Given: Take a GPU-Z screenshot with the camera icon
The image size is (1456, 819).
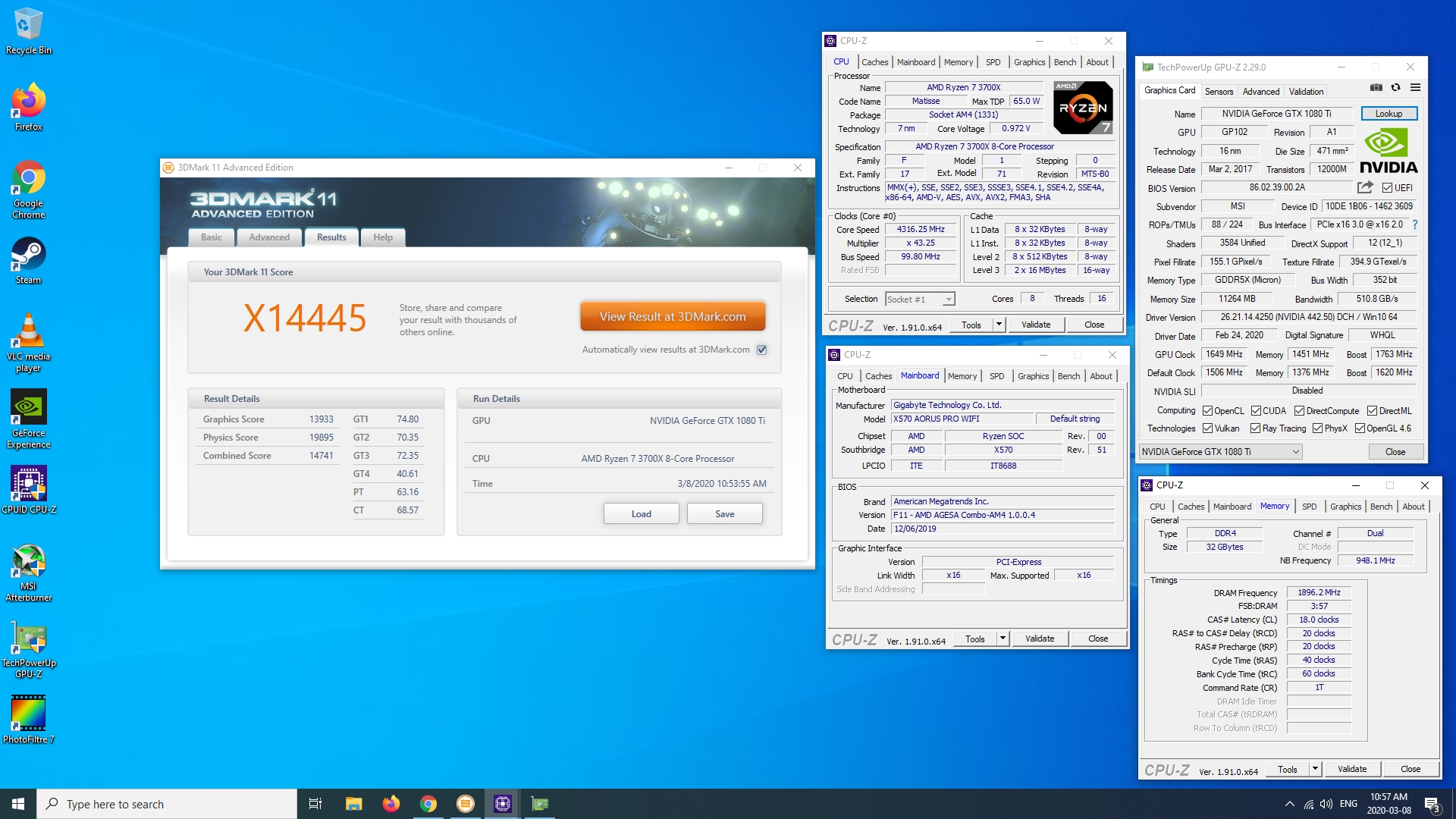Looking at the screenshot, I should click(x=1376, y=88).
